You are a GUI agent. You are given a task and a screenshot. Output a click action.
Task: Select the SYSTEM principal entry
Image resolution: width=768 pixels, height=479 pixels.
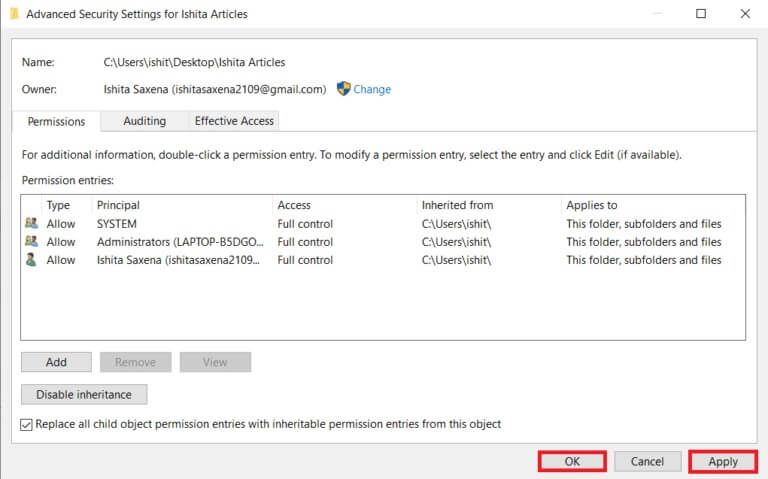coord(117,224)
